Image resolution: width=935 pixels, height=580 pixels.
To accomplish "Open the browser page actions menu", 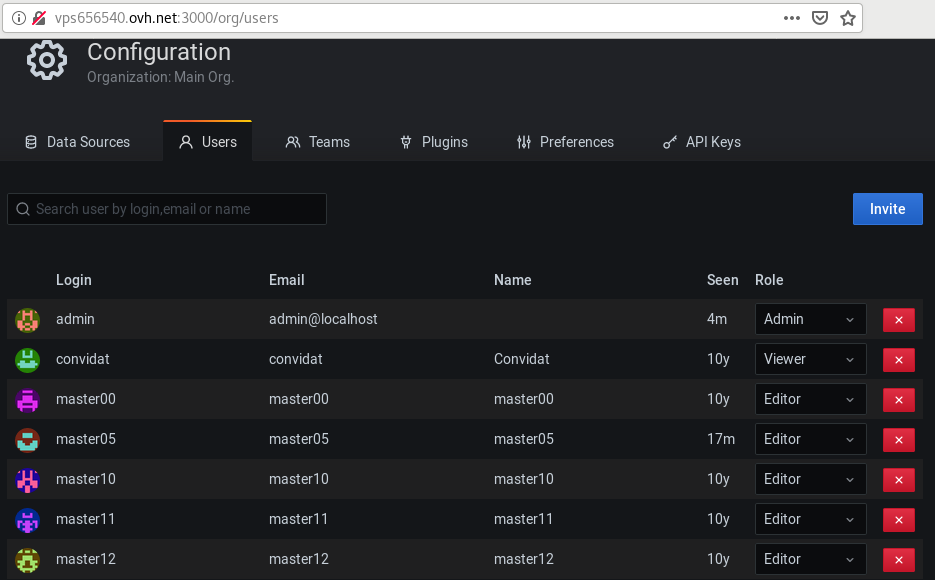I will pyautogui.click(x=792, y=18).
